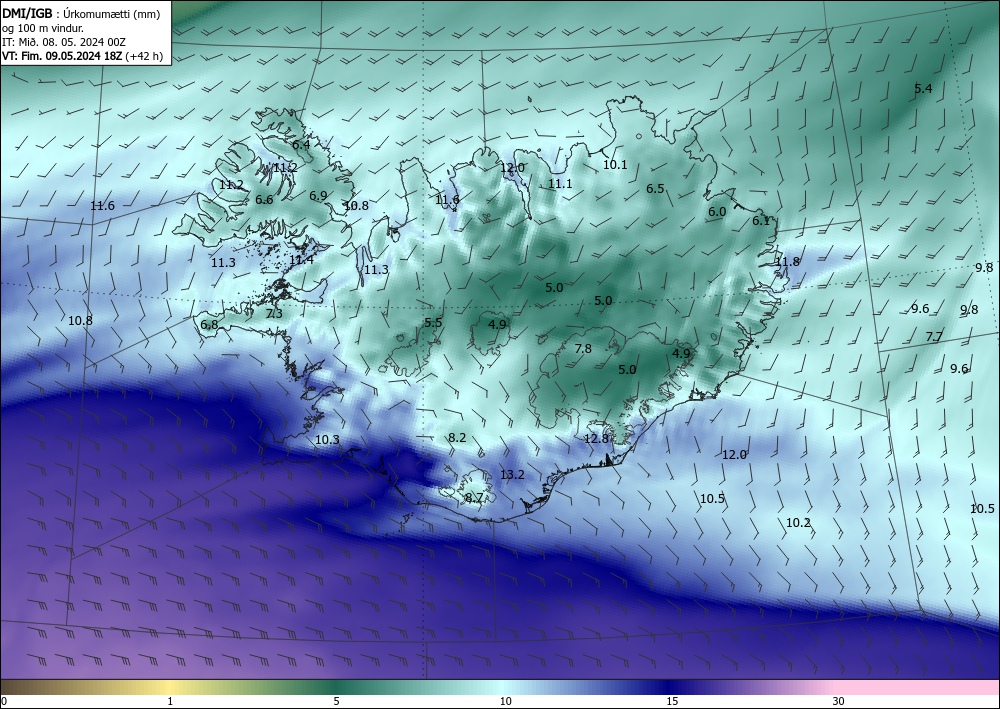Click the "og 100 m vindur." caption line
The width and height of the screenshot is (1000, 709).
pyautogui.click(x=43, y=28)
